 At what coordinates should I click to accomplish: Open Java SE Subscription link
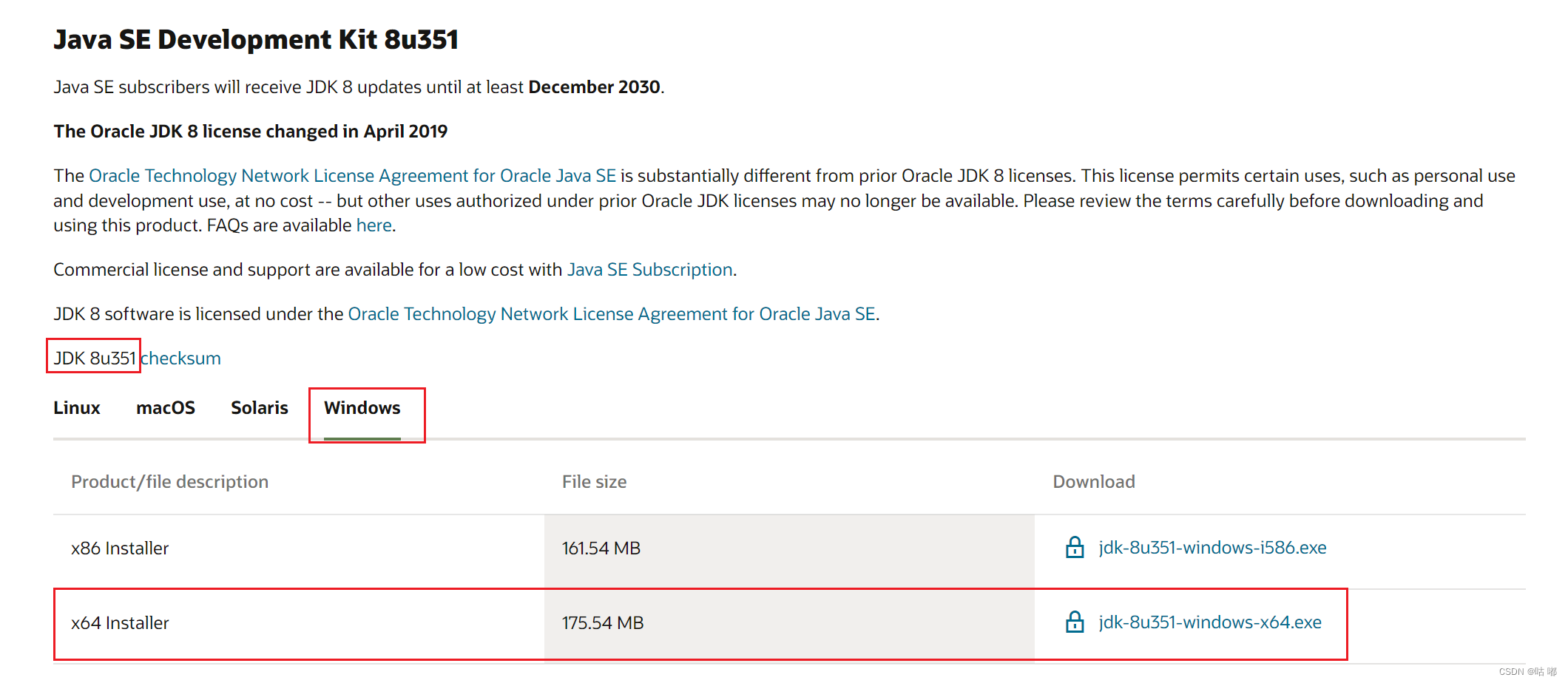(x=650, y=270)
